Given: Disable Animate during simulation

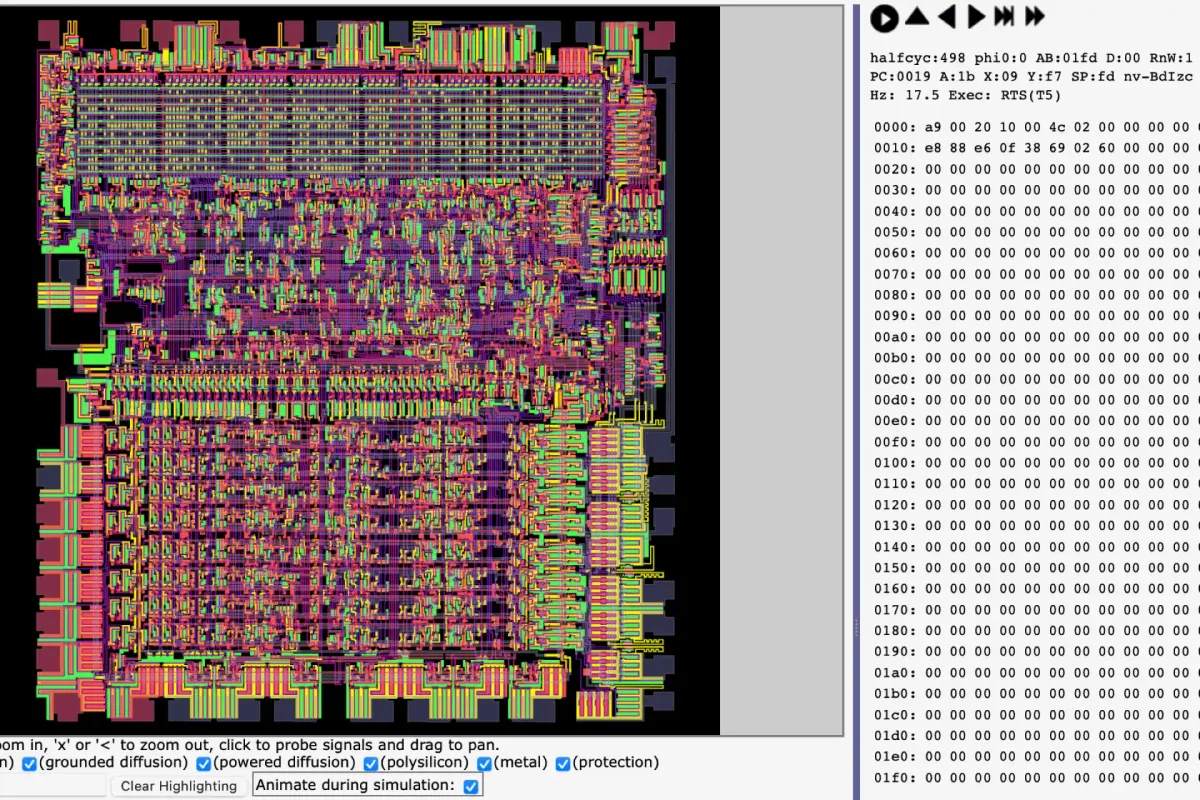Looking at the screenshot, I should (469, 785).
